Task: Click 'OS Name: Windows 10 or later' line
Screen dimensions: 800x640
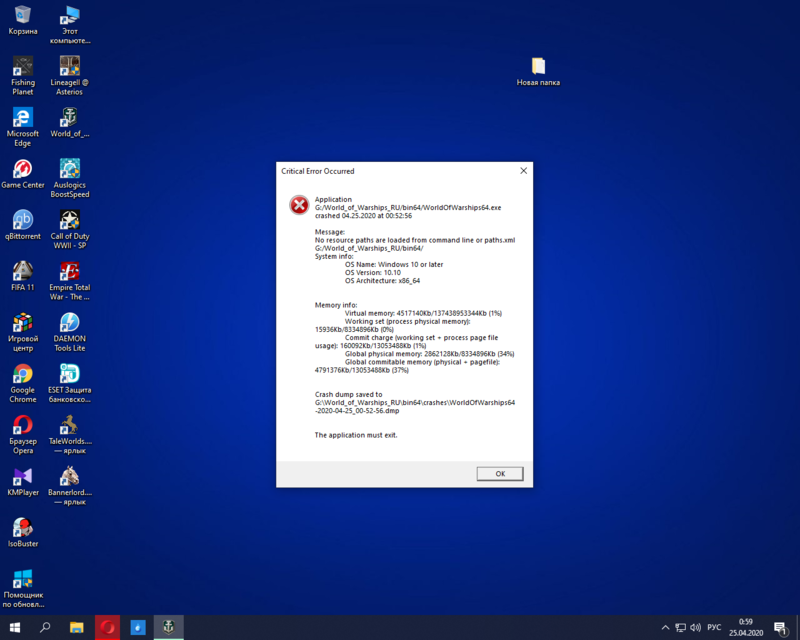Action: [394, 264]
